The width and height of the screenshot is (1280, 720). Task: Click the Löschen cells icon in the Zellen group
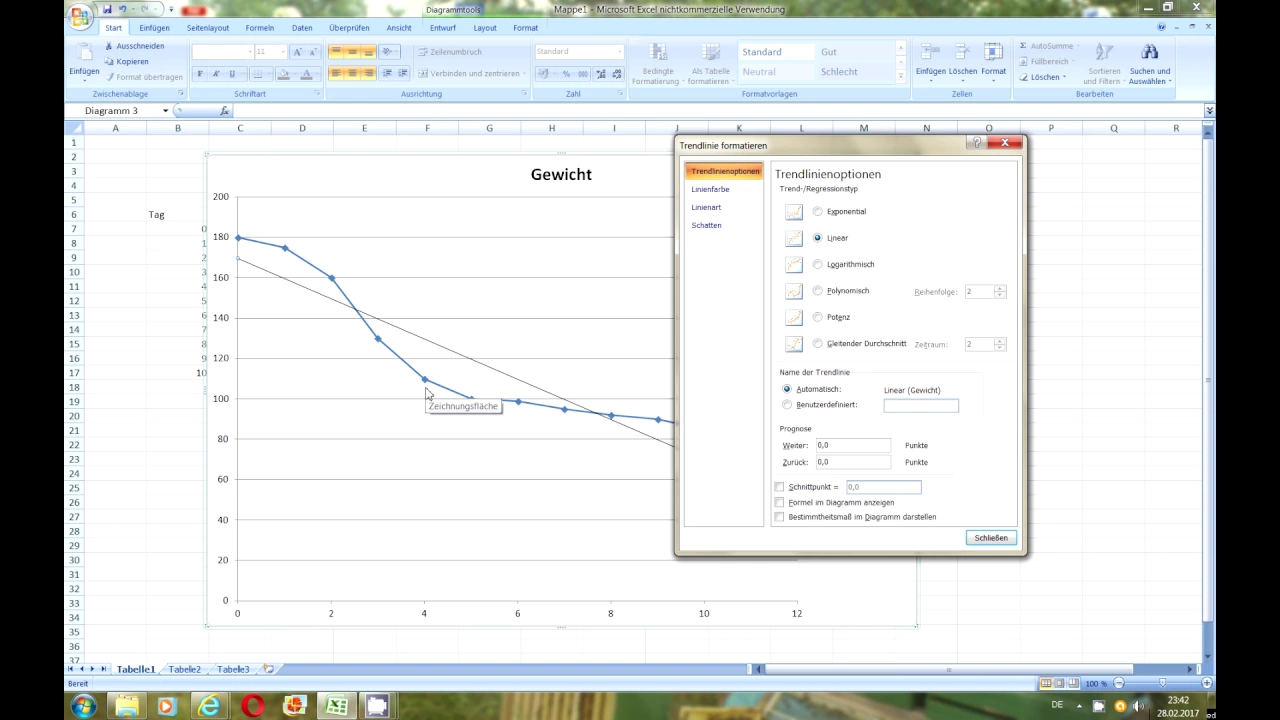962,53
